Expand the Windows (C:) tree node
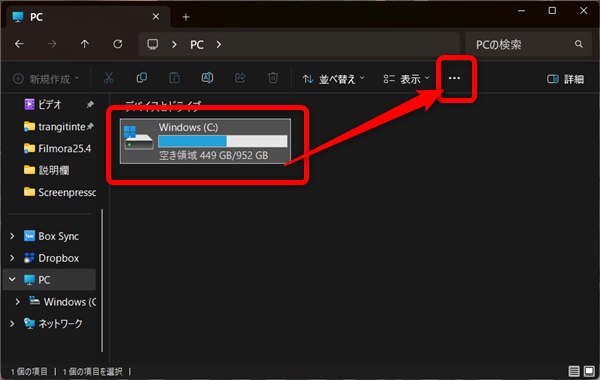 (18, 302)
